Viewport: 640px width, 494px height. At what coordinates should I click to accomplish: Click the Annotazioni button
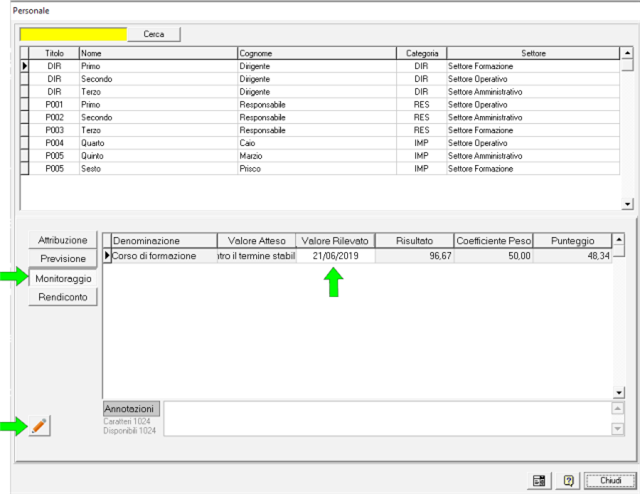pyautogui.click(x=131, y=409)
